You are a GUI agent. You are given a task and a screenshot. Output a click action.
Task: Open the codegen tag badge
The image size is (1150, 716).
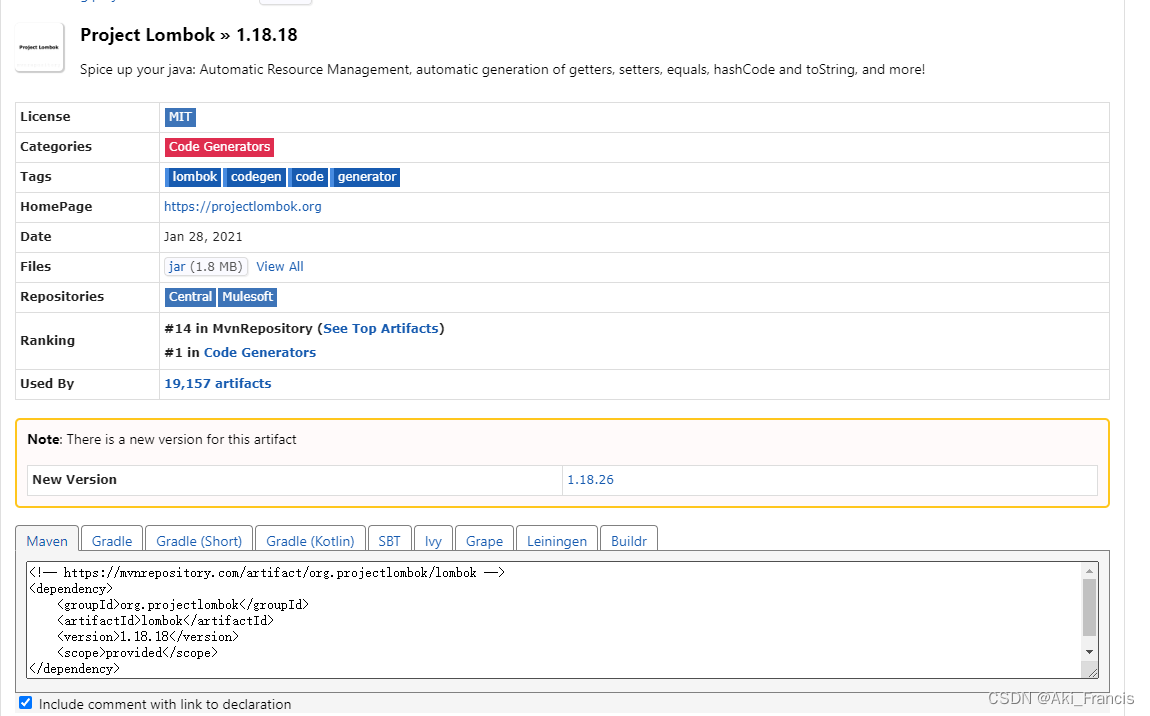[x=255, y=177]
